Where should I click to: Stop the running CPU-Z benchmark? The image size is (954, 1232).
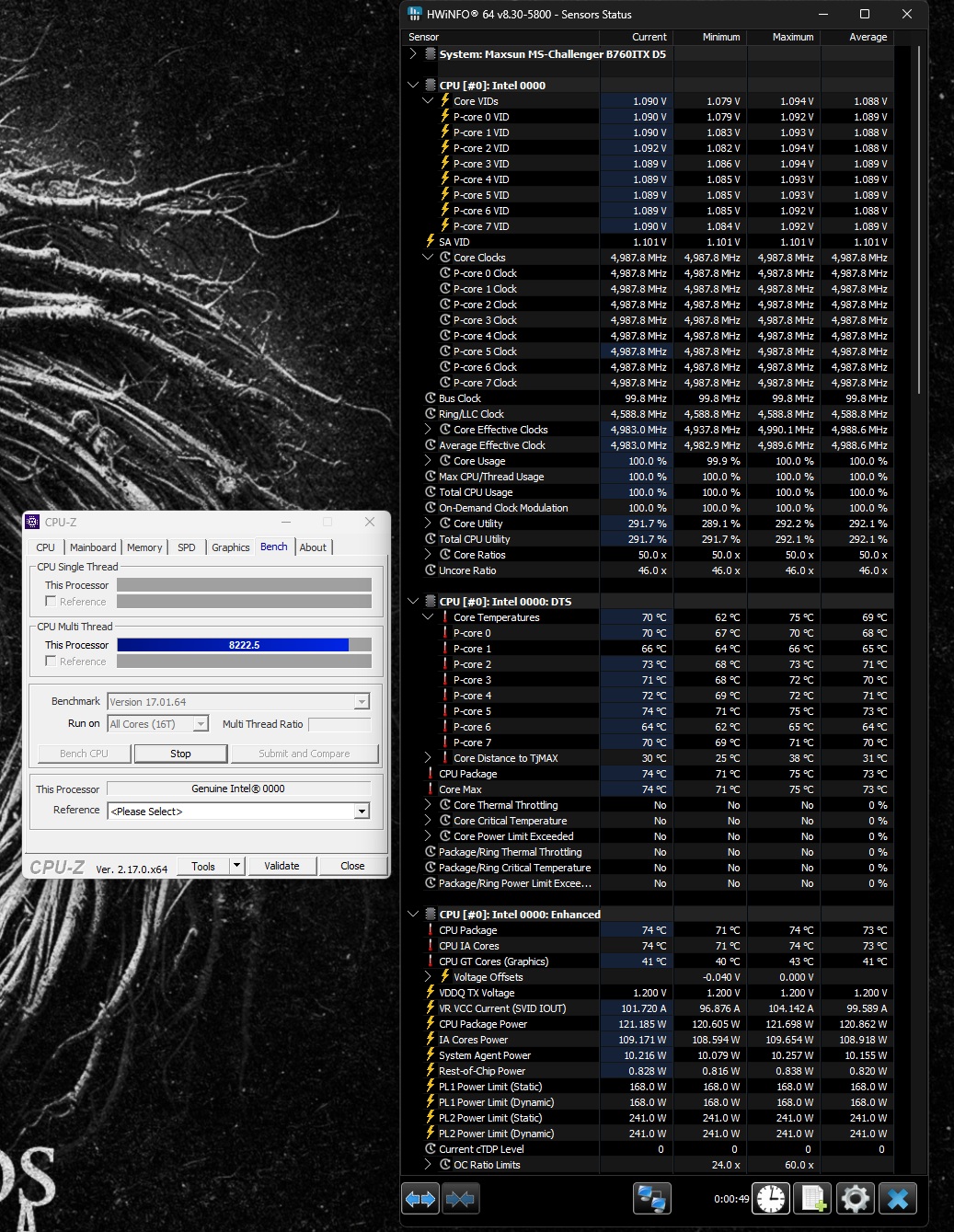pos(180,754)
